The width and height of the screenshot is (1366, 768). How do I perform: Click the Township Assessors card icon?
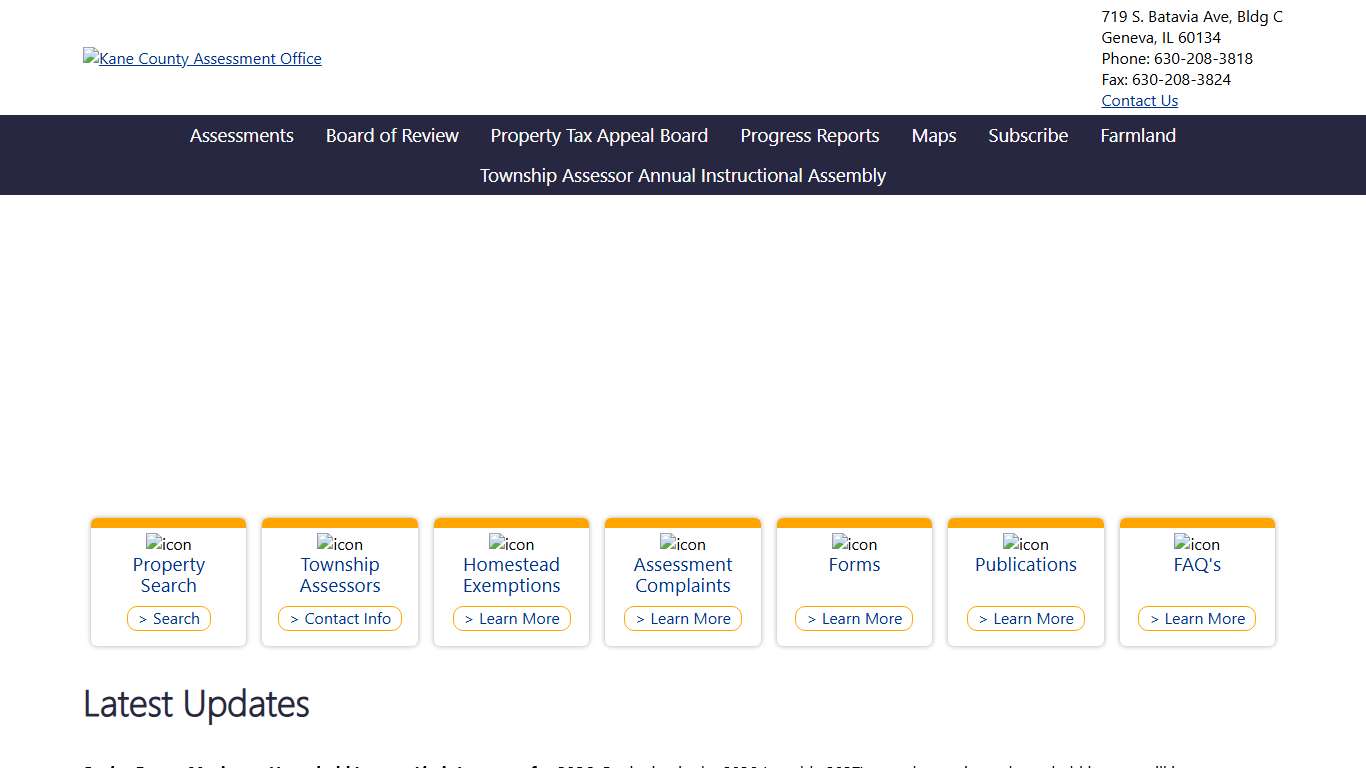340,544
